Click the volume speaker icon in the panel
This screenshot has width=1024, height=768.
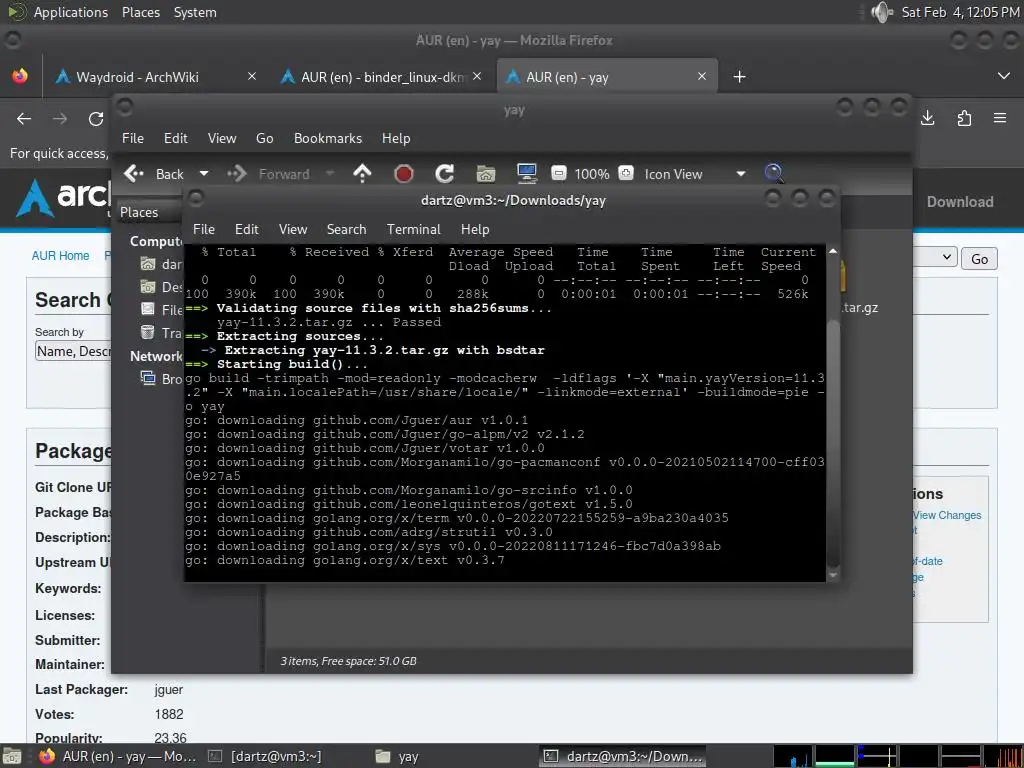(882, 12)
